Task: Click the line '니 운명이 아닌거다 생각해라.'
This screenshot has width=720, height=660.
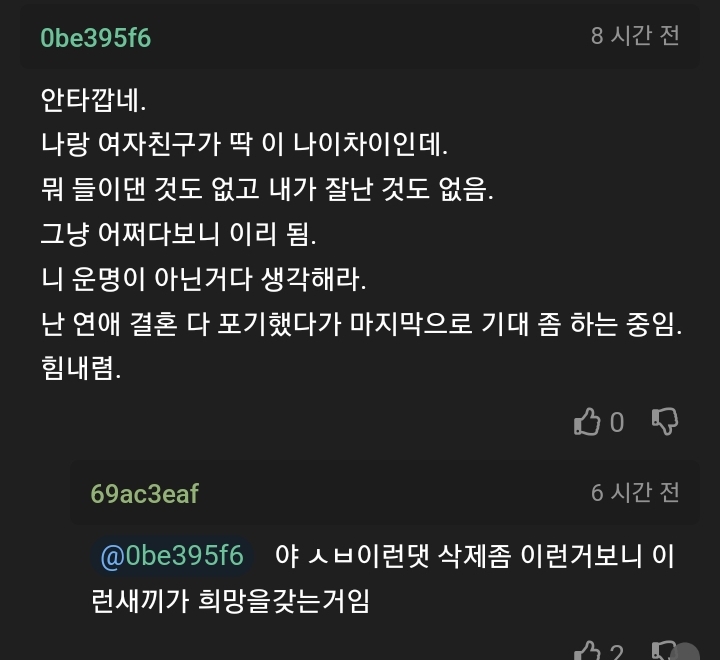Action: point(204,280)
